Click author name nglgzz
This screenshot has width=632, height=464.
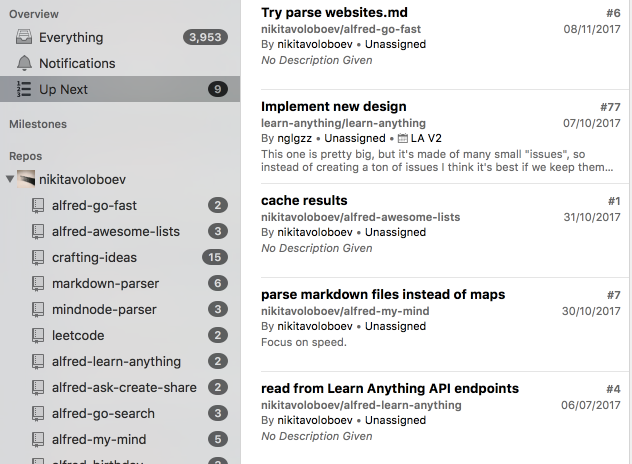(295, 138)
